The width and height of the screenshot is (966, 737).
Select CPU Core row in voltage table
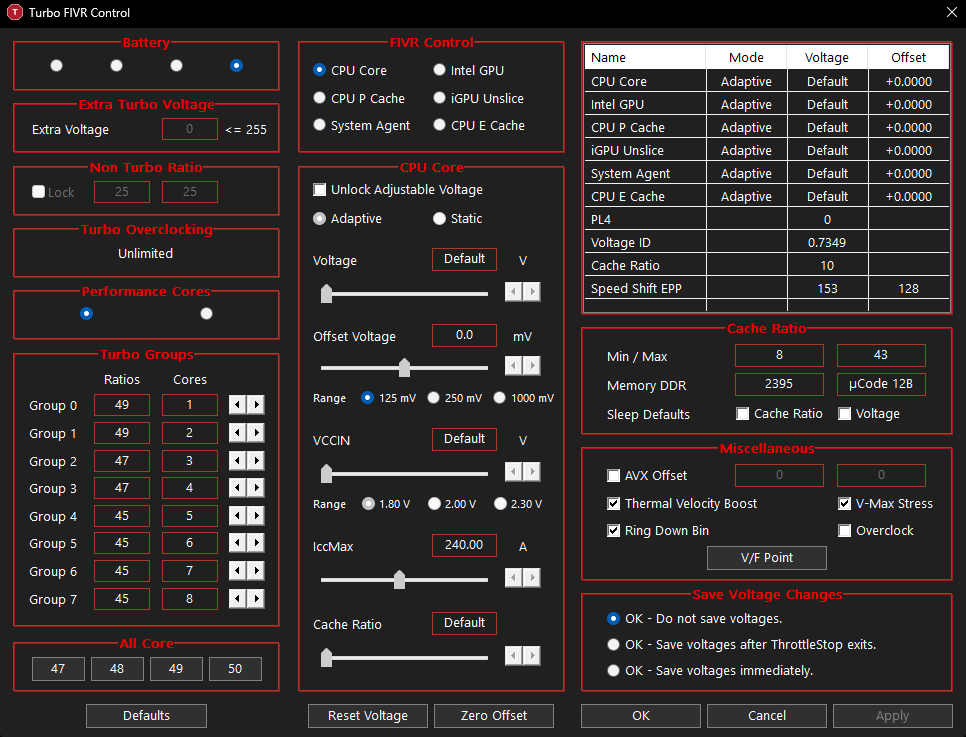766,81
